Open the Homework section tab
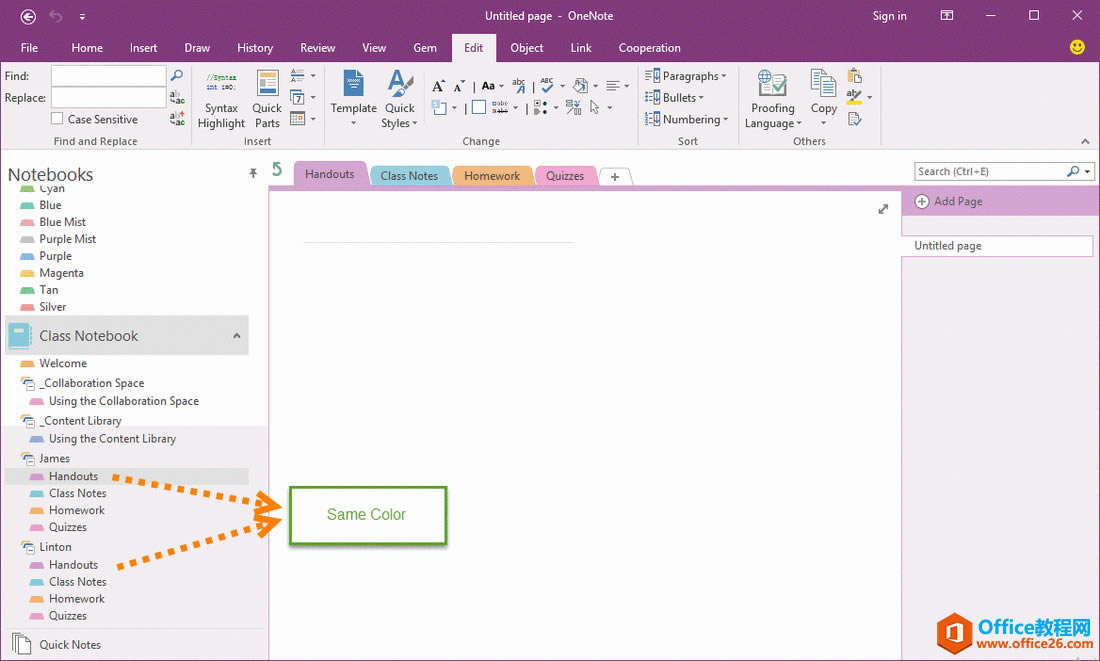1100x661 pixels. click(492, 175)
